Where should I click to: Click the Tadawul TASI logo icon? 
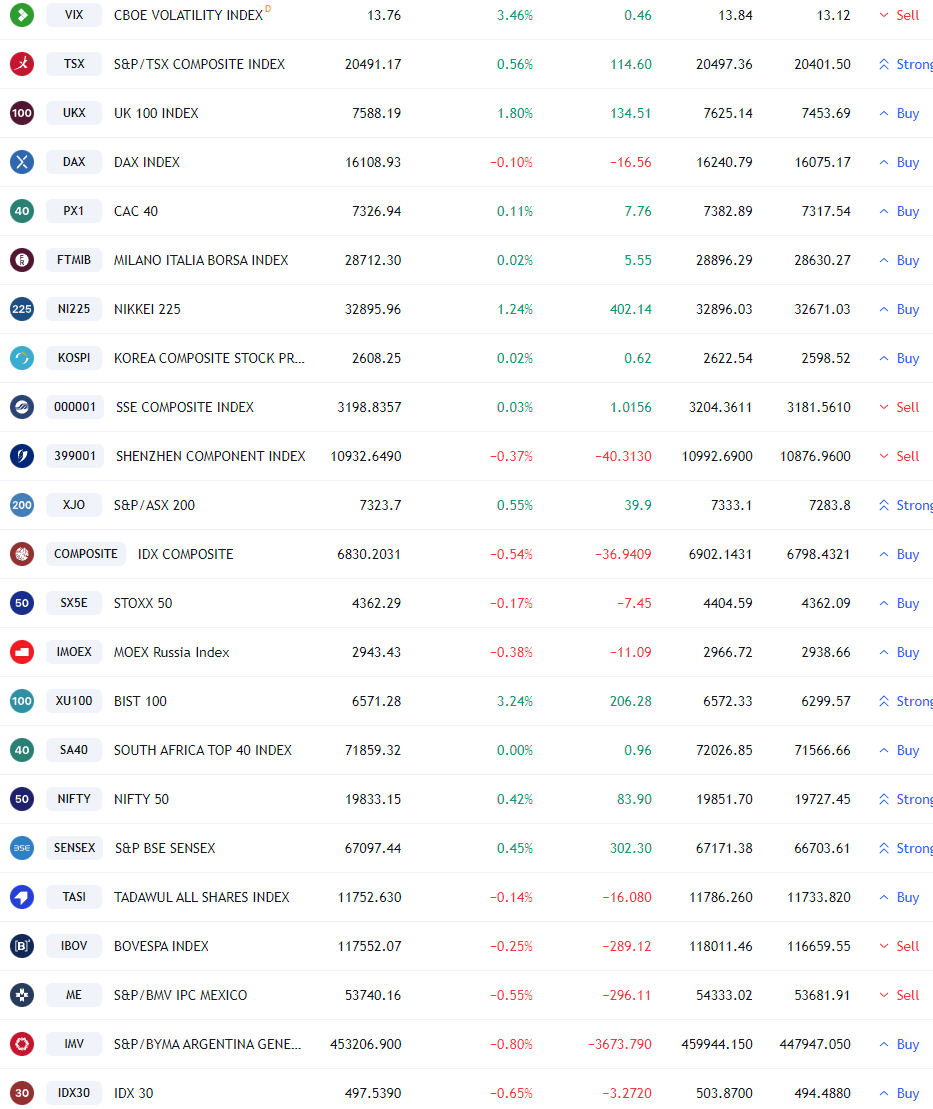(x=22, y=897)
